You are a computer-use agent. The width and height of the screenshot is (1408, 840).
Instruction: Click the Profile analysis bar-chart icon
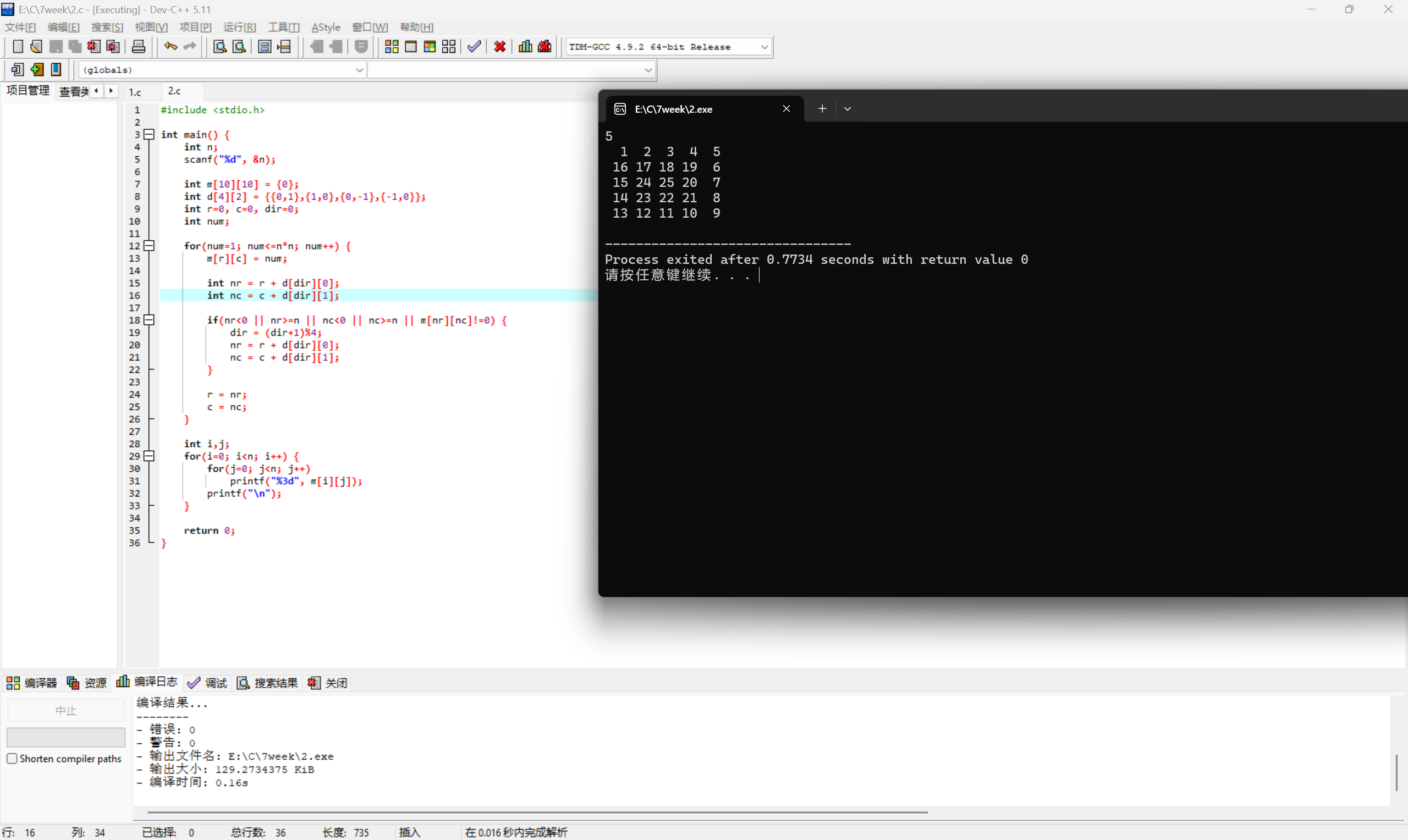click(x=525, y=46)
